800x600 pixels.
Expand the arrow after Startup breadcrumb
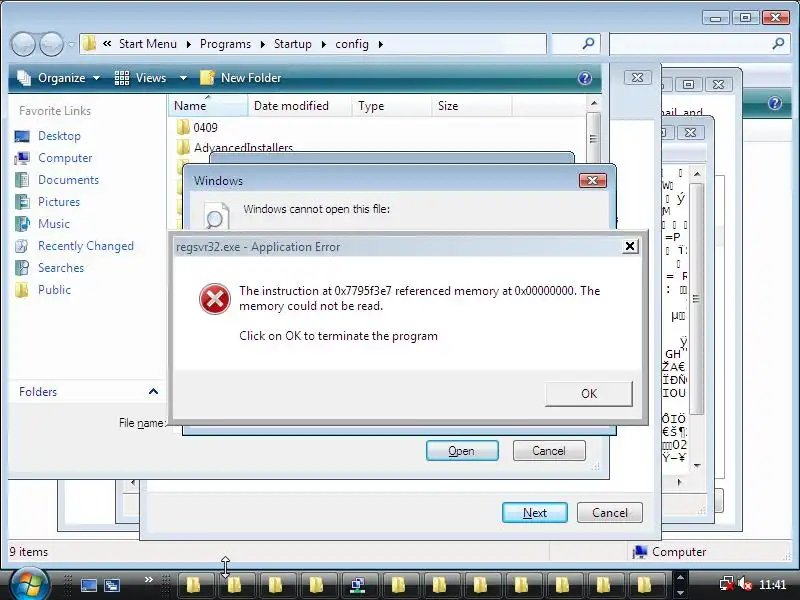[323, 44]
